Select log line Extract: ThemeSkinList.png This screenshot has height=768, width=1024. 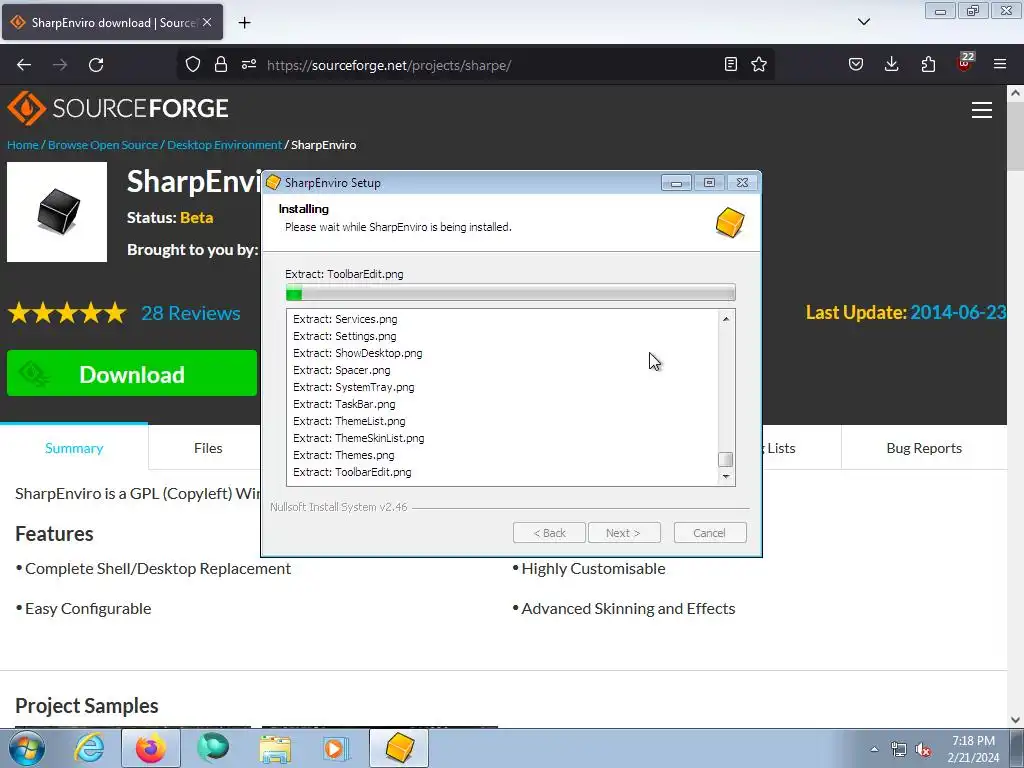point(359,438)
